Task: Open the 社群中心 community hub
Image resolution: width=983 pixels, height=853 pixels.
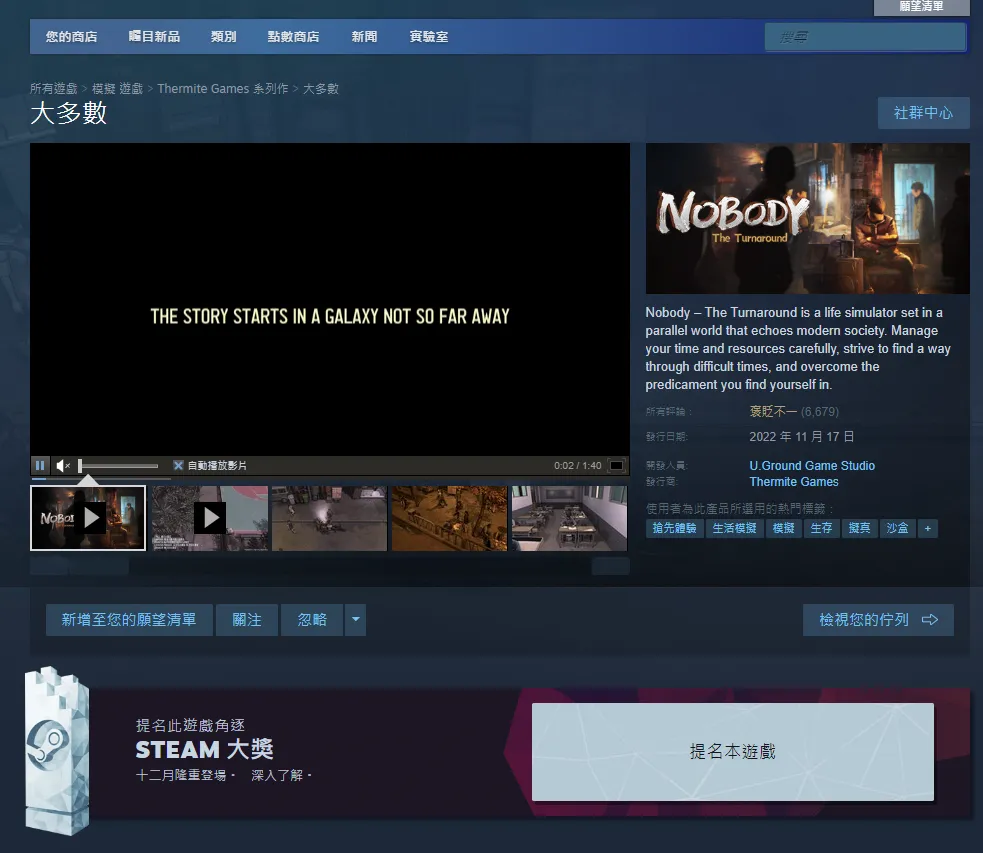Action: click(x=923, y=113)
